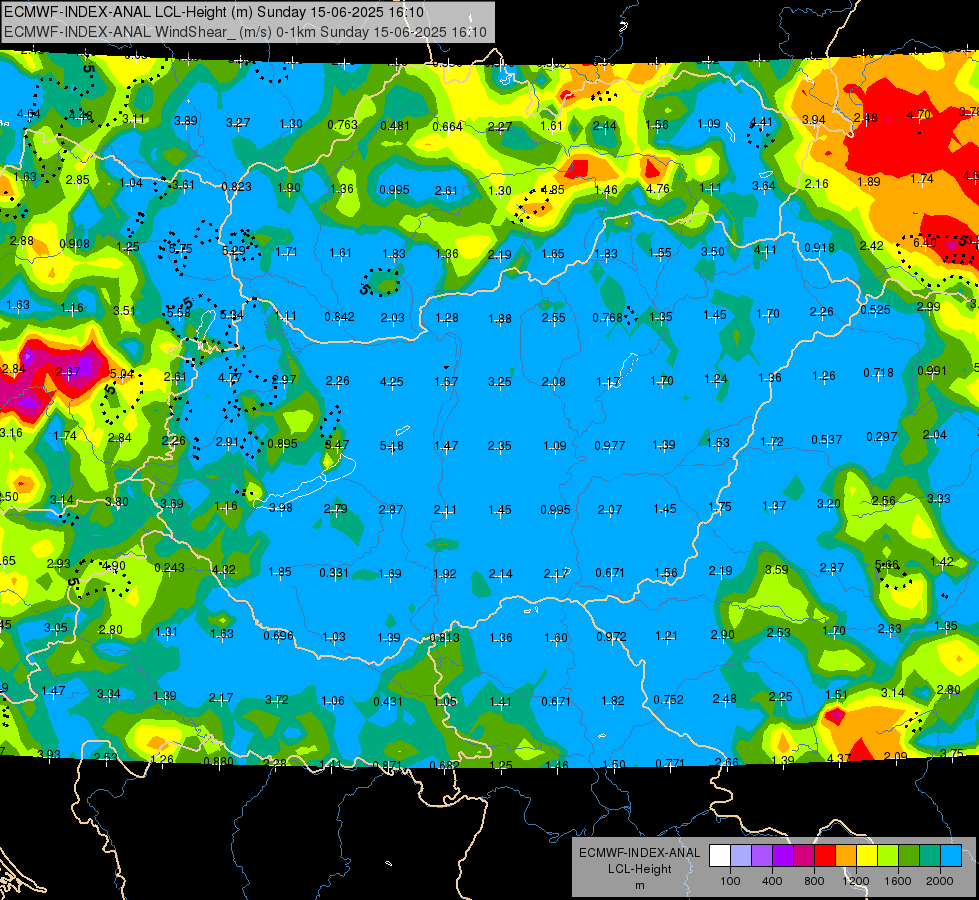Click the lime green legend swatch
Viewport: 979px width, 900px height.
coord(888,855)
